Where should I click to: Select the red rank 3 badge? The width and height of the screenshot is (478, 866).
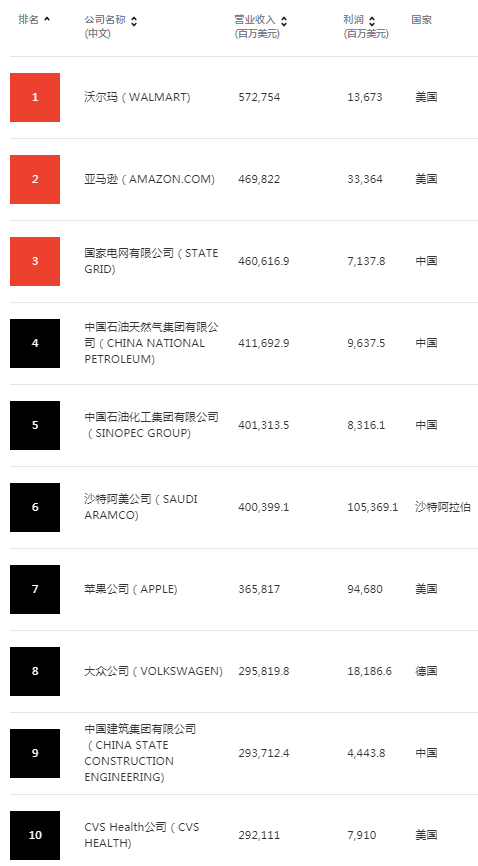[35, 261]
